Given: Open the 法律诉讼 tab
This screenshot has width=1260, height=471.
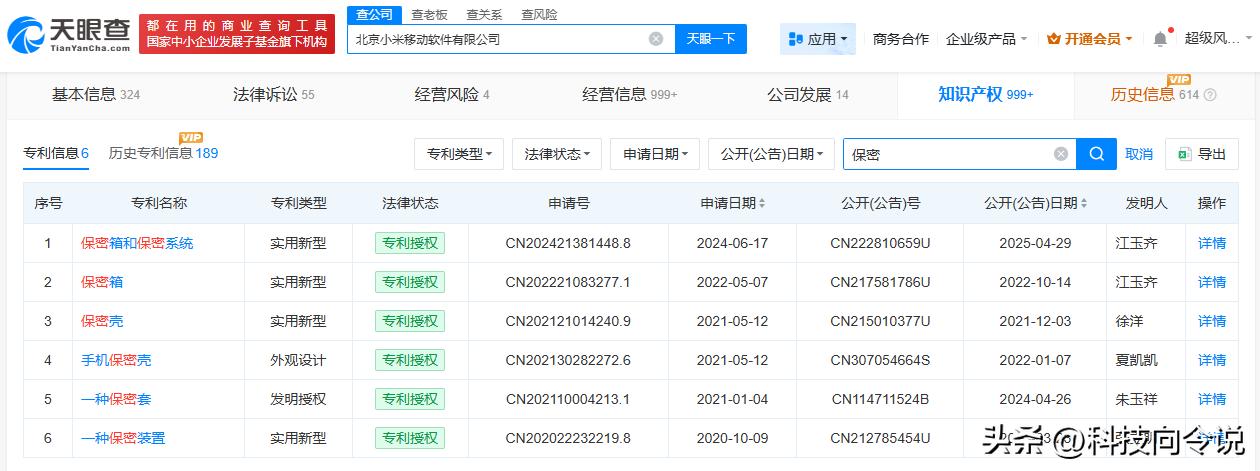Looking at the screenshot, I should (x=273, y=95).
